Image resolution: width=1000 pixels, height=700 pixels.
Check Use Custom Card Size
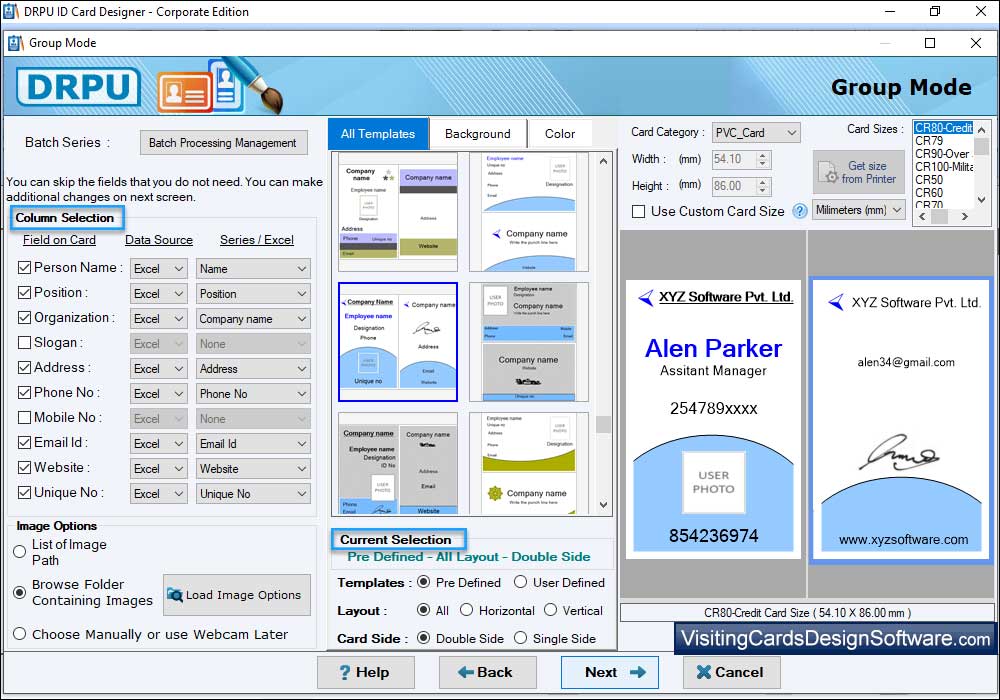pos(638,212)
